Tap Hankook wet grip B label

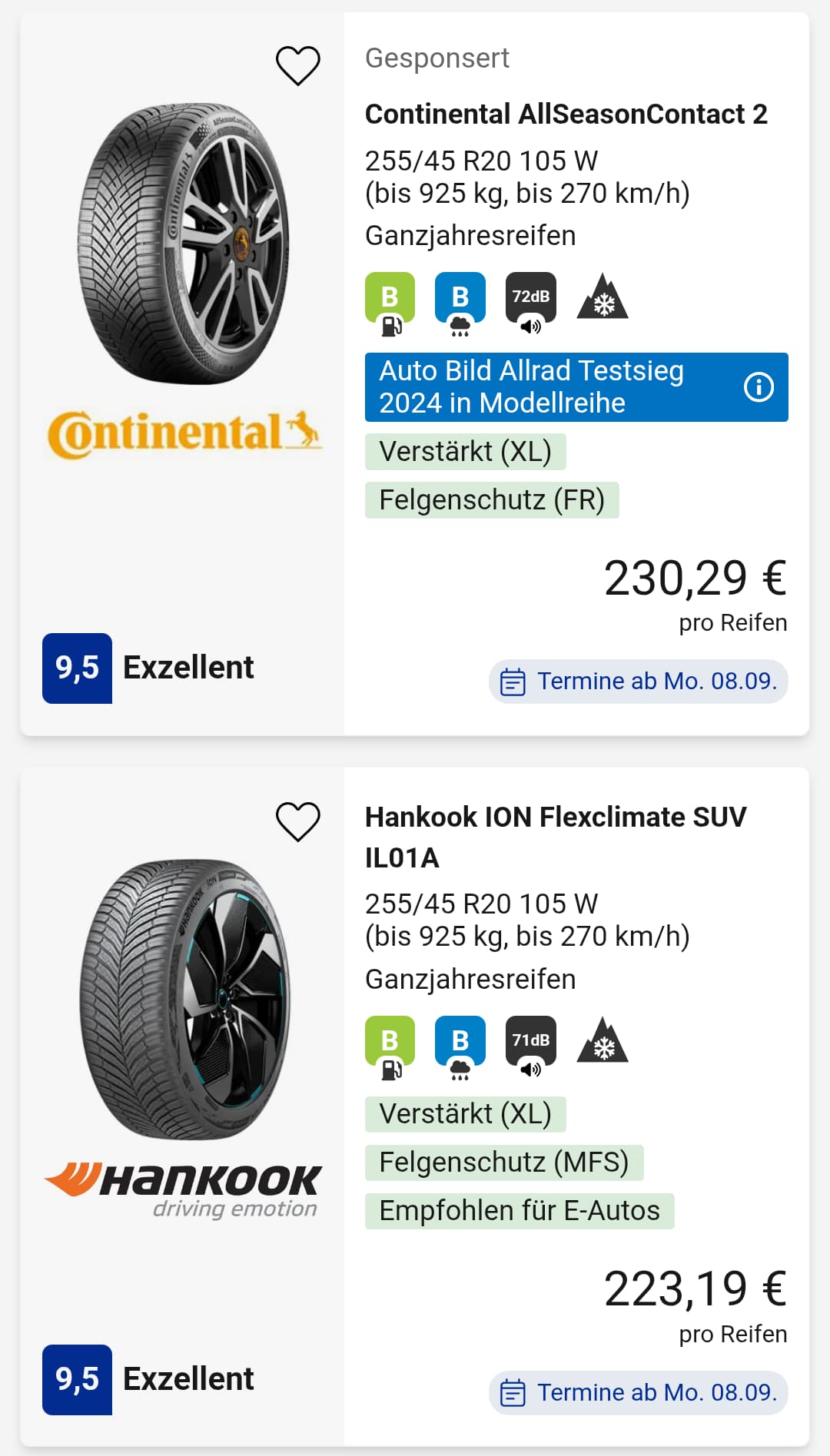[x=460, y=1047]
